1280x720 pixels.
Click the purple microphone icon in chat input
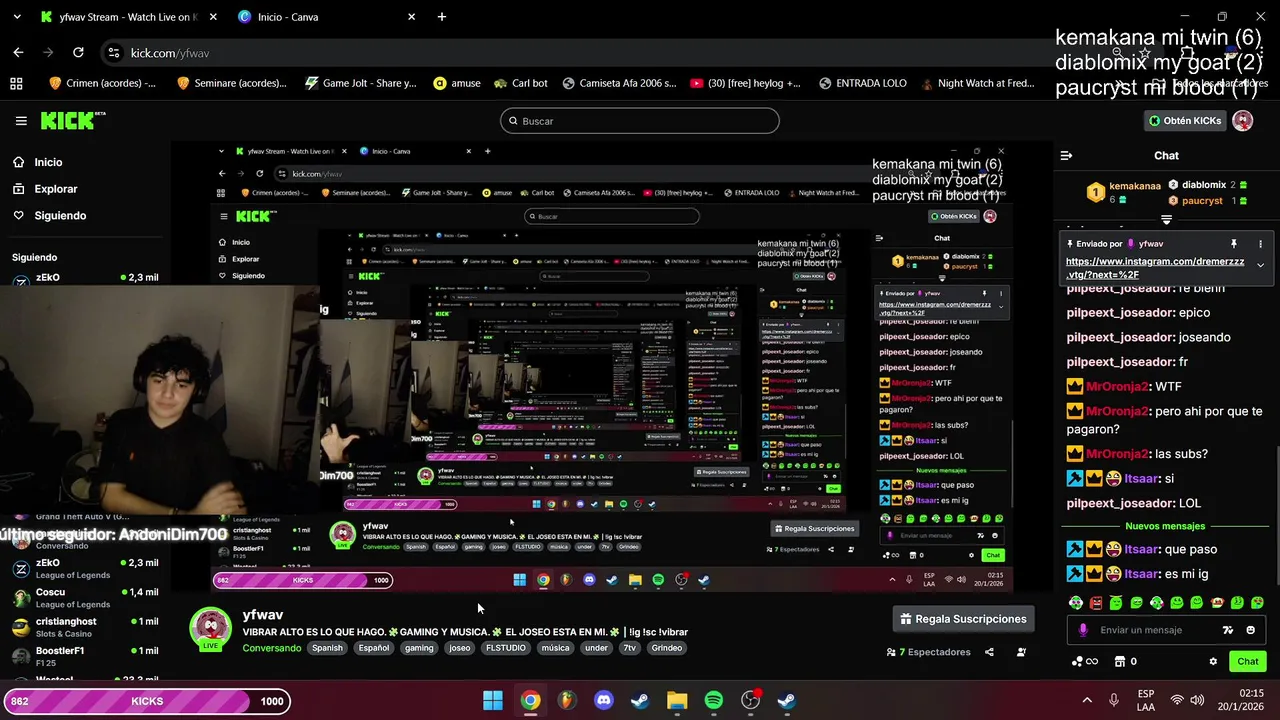(x=1083, y=630)
